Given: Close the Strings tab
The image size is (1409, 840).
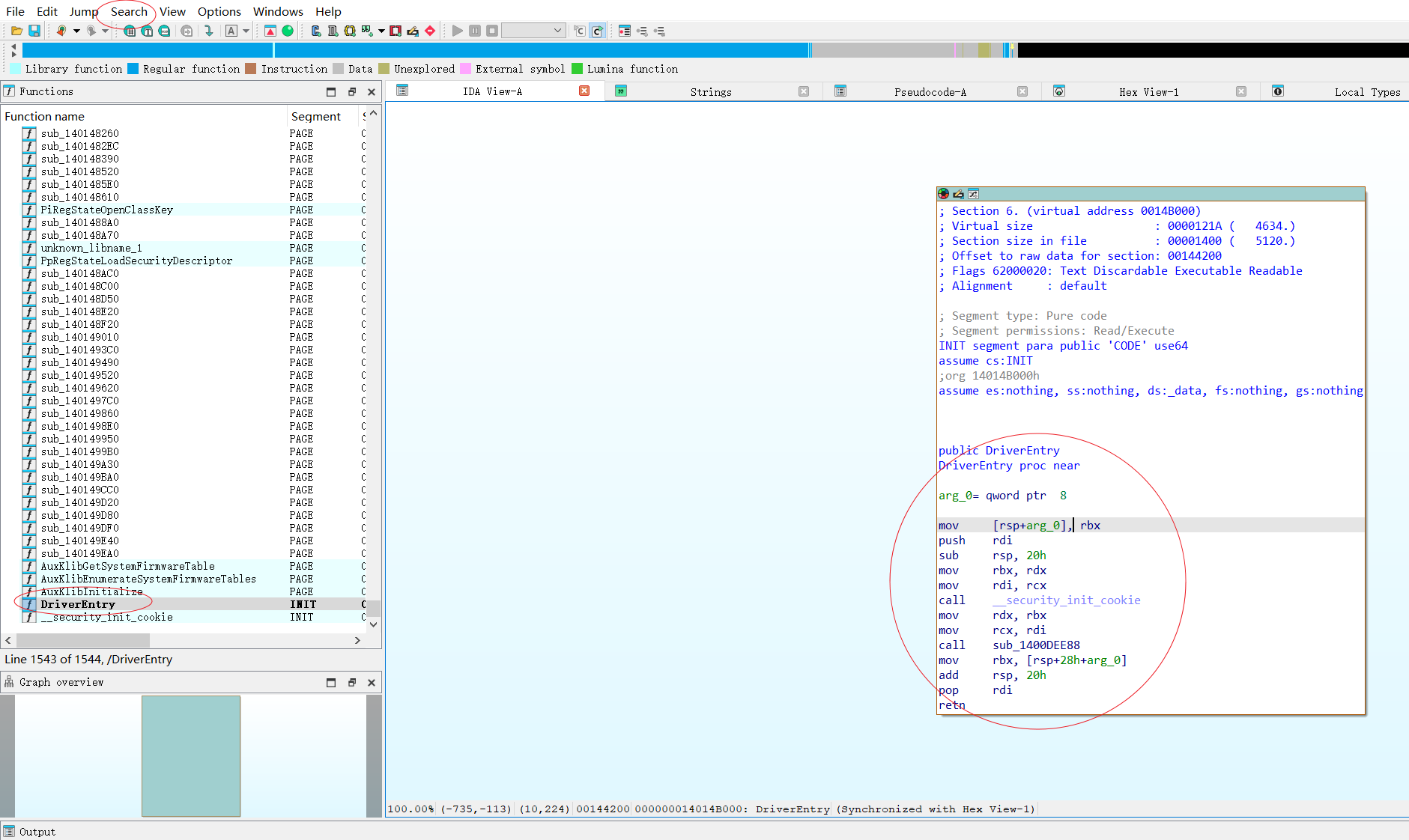Looking at the screenshot, I should tap(804, 91).
